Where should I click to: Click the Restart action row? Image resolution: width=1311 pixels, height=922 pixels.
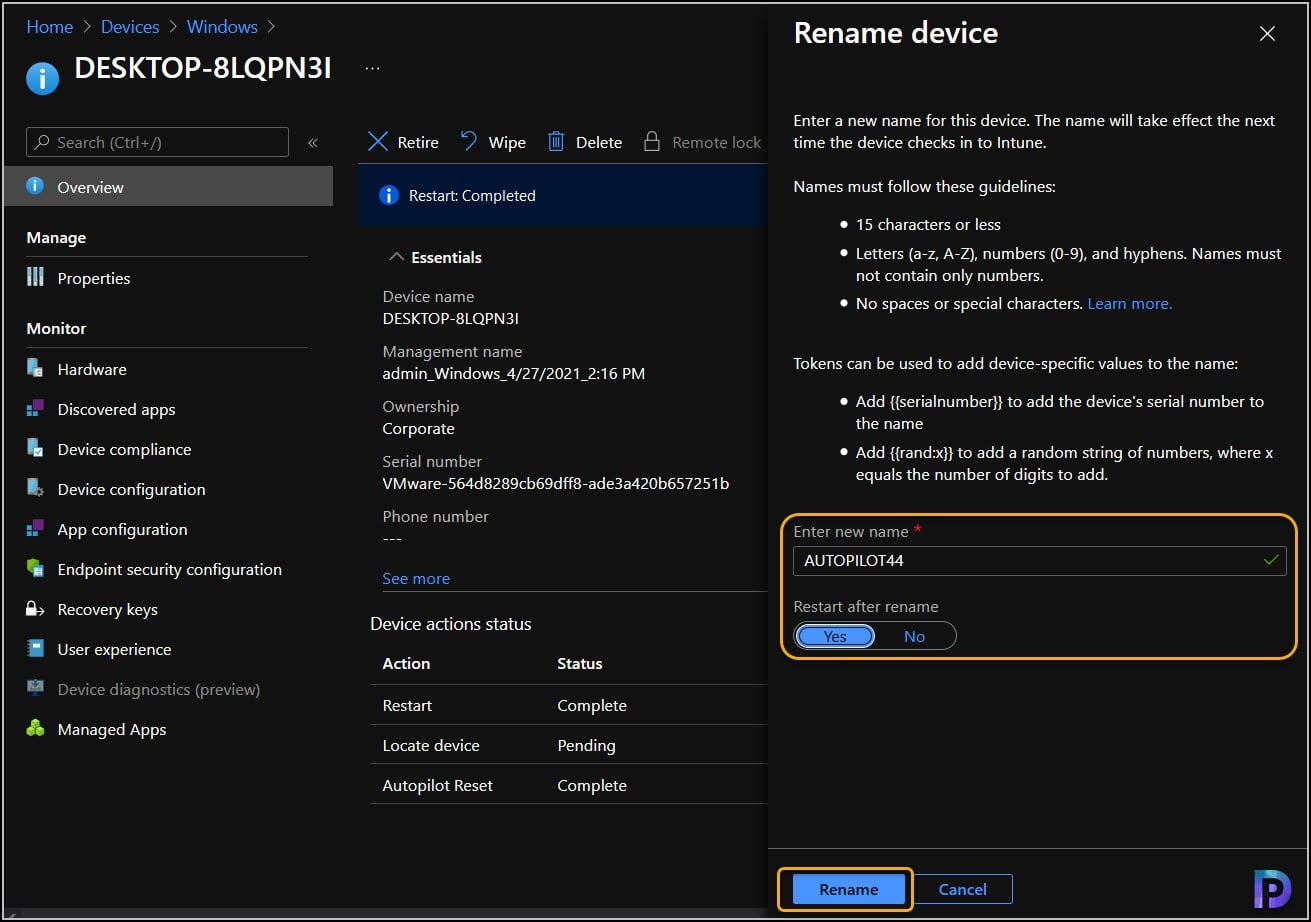click(569, 705)
